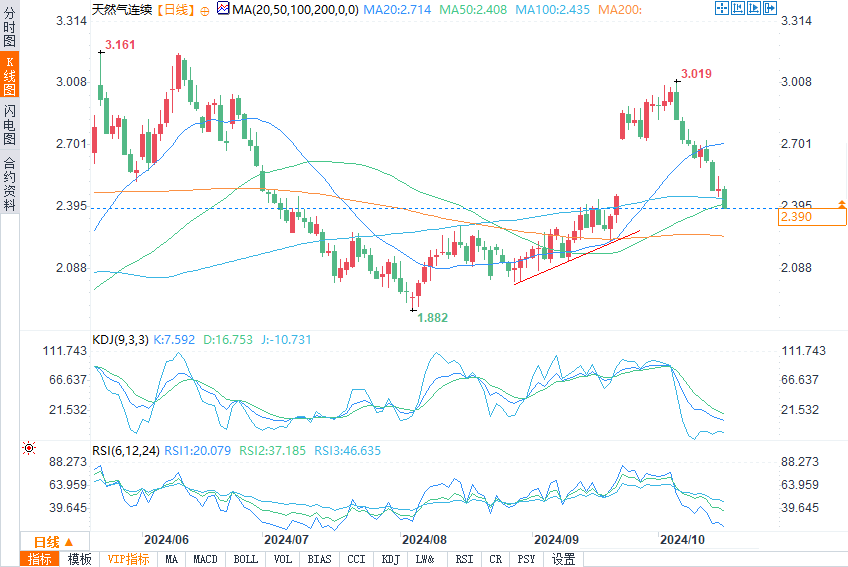This screenshot has width=848, height=567.
Task: Click the MA(20,50,100,200,0,0) parameter label
Action: click(295, 10)
